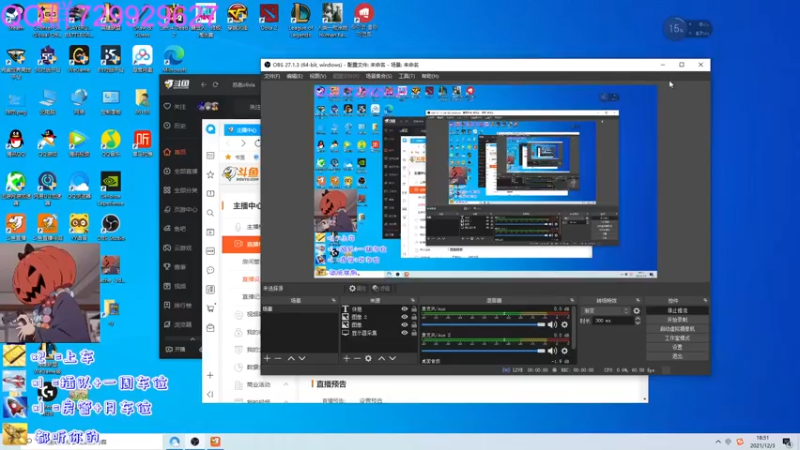800x450 pixels.
Task: Open the Tencent QQ penguin desktop icon
Action: coord(15,143)
